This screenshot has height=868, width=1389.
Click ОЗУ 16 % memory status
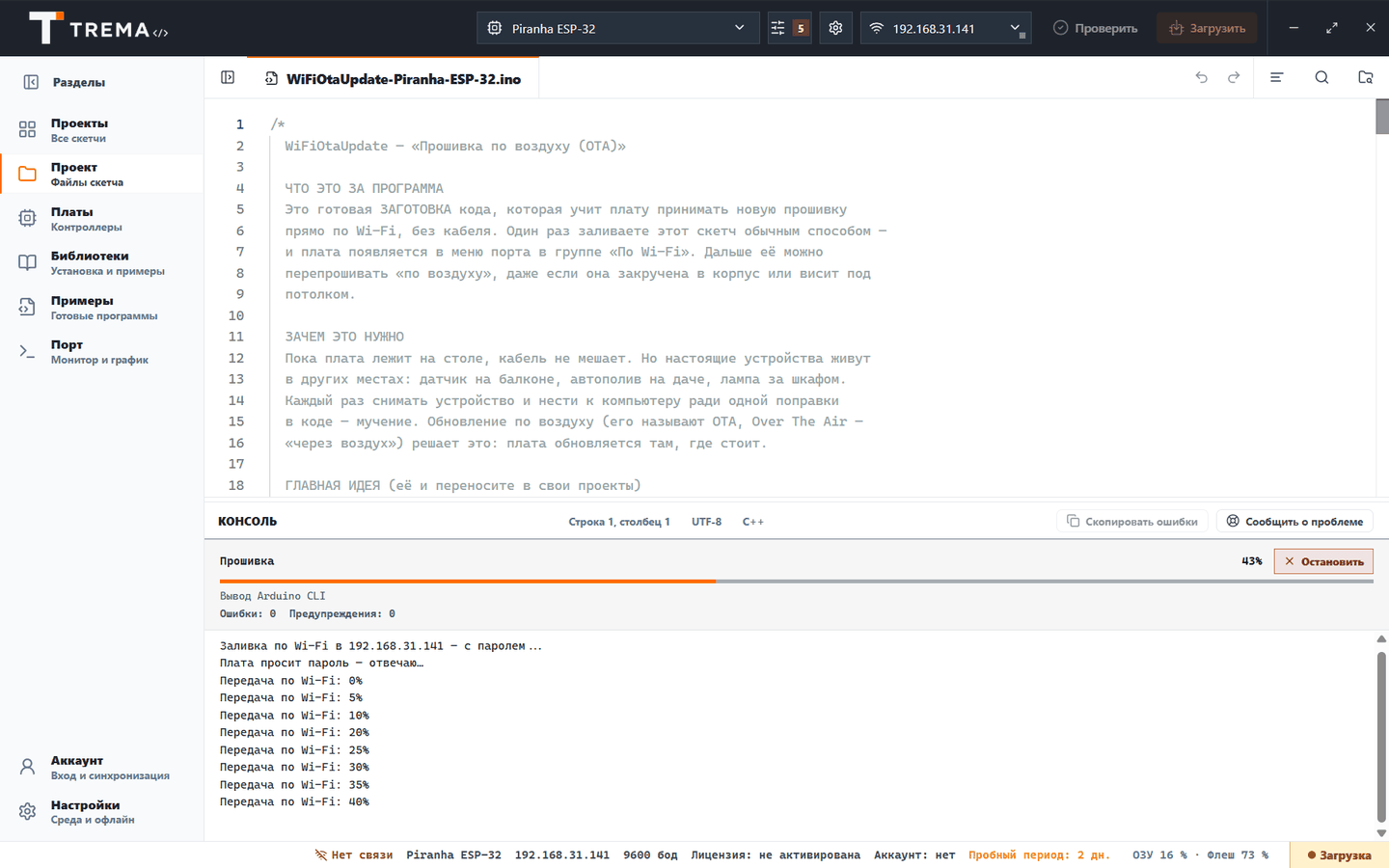coord(1160,855)
